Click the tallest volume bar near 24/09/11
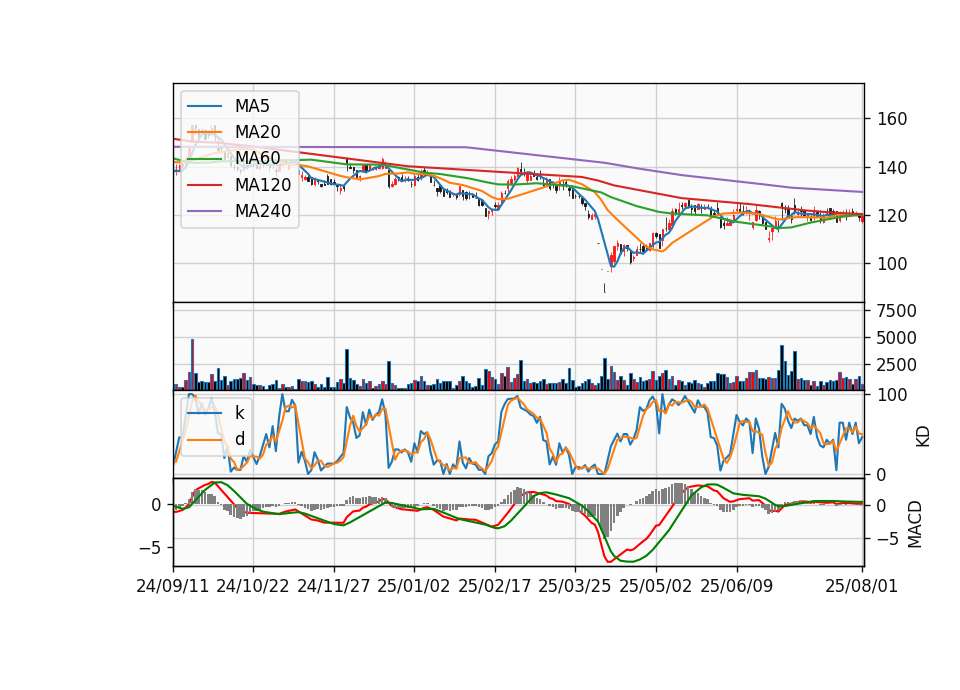Viewport: 960px width, 690px height. (193, 364)
